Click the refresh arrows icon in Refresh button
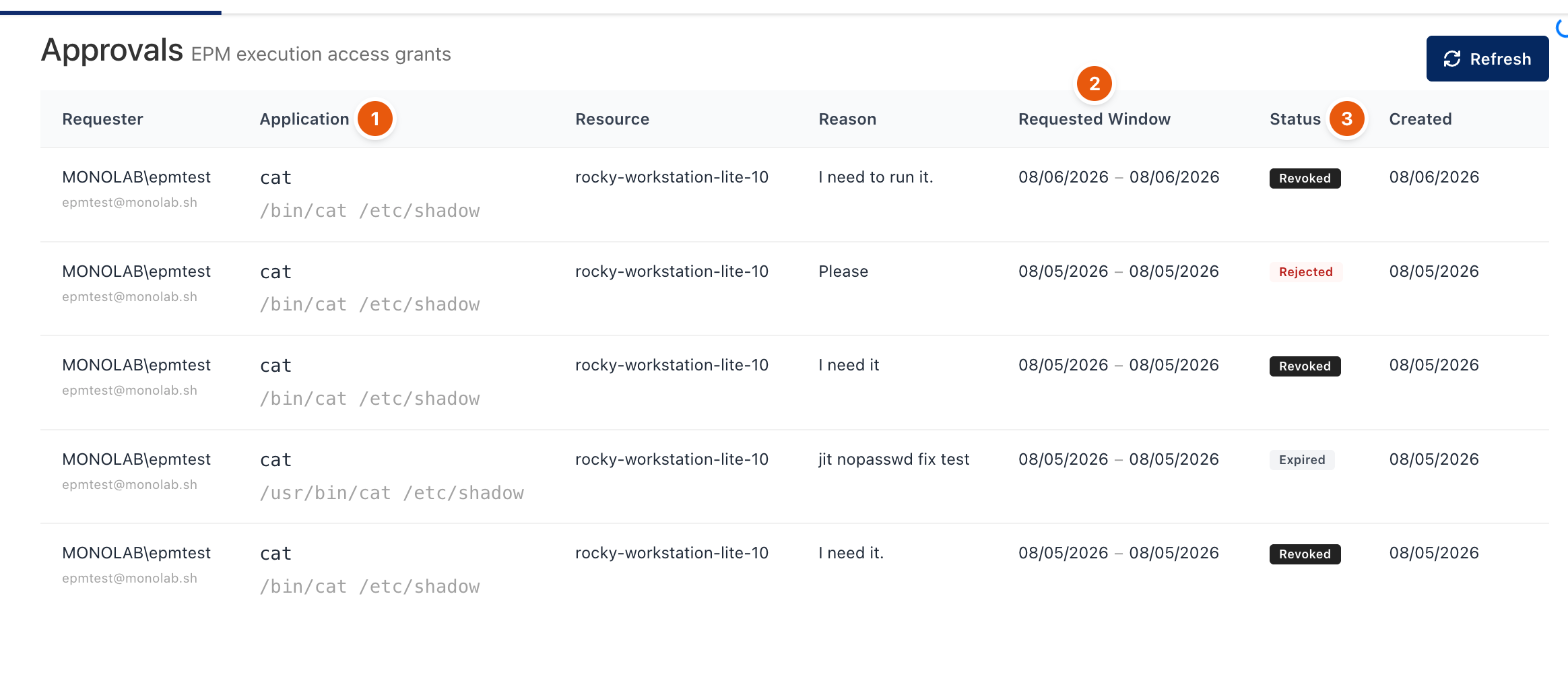The width and height of the screenshot is (1568, 687). (1452, 59)
